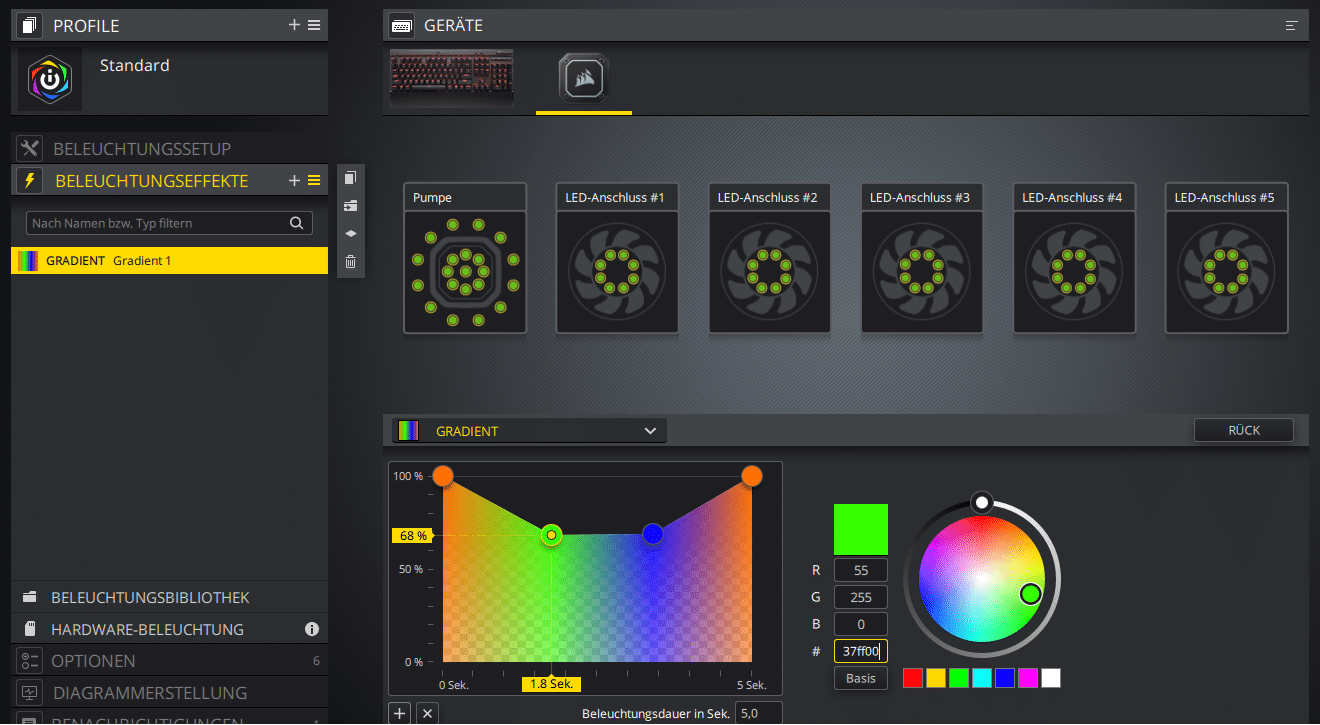Click the Basis button

860,678
